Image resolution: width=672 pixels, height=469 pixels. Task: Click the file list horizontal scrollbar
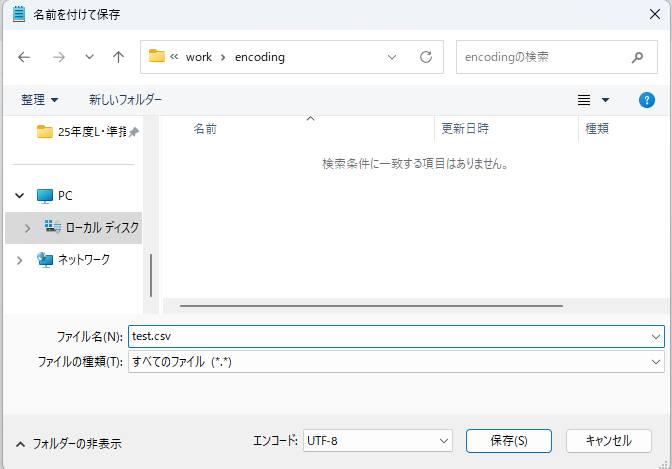click(x=371, y=306)
